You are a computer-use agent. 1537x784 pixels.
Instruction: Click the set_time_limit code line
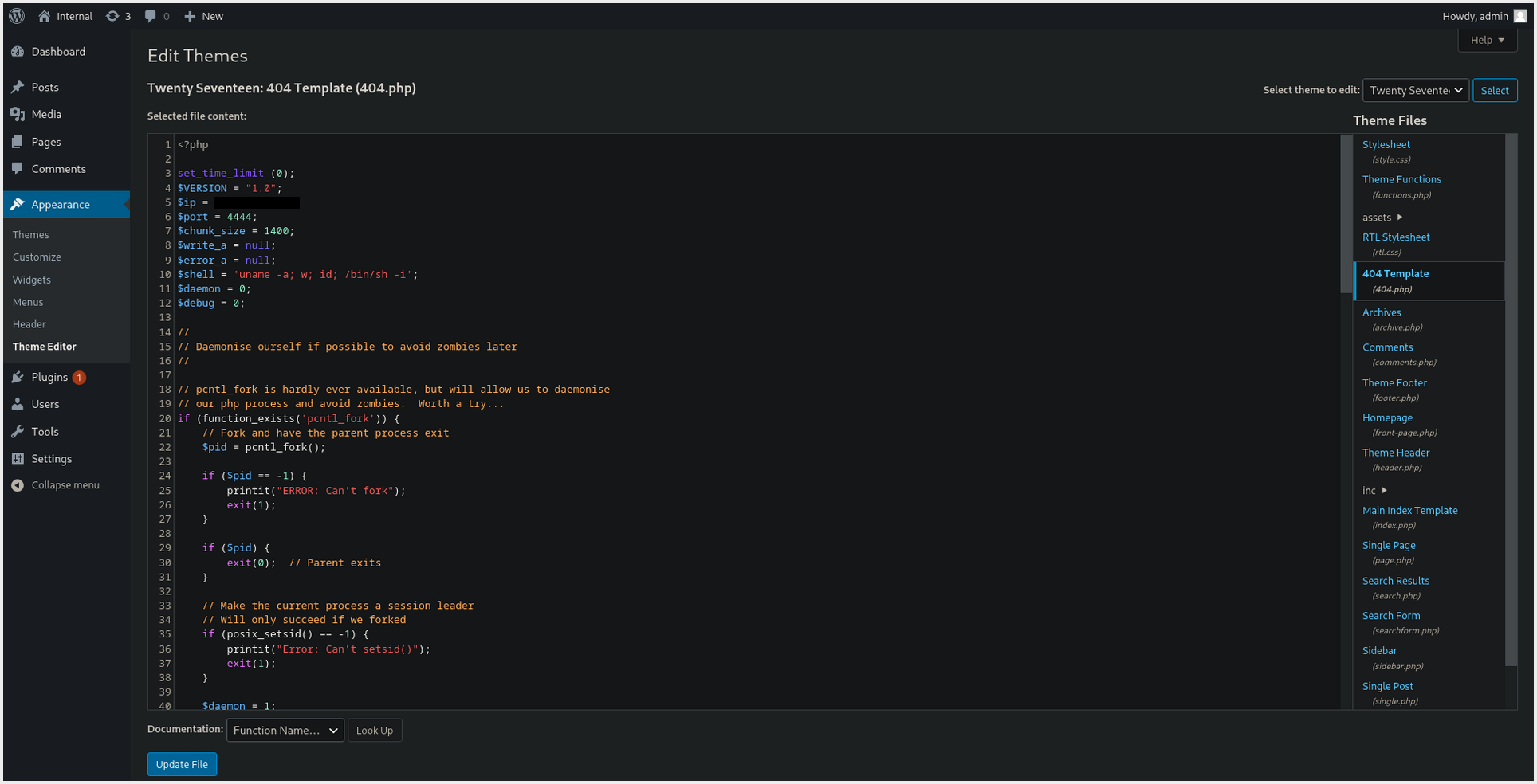[x=236, y=174]
